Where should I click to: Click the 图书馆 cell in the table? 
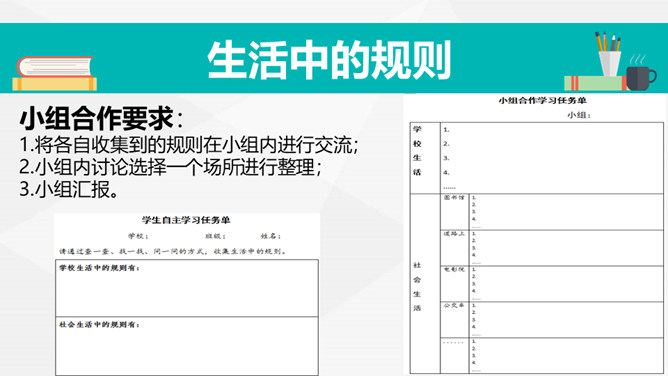coord(455,212)
